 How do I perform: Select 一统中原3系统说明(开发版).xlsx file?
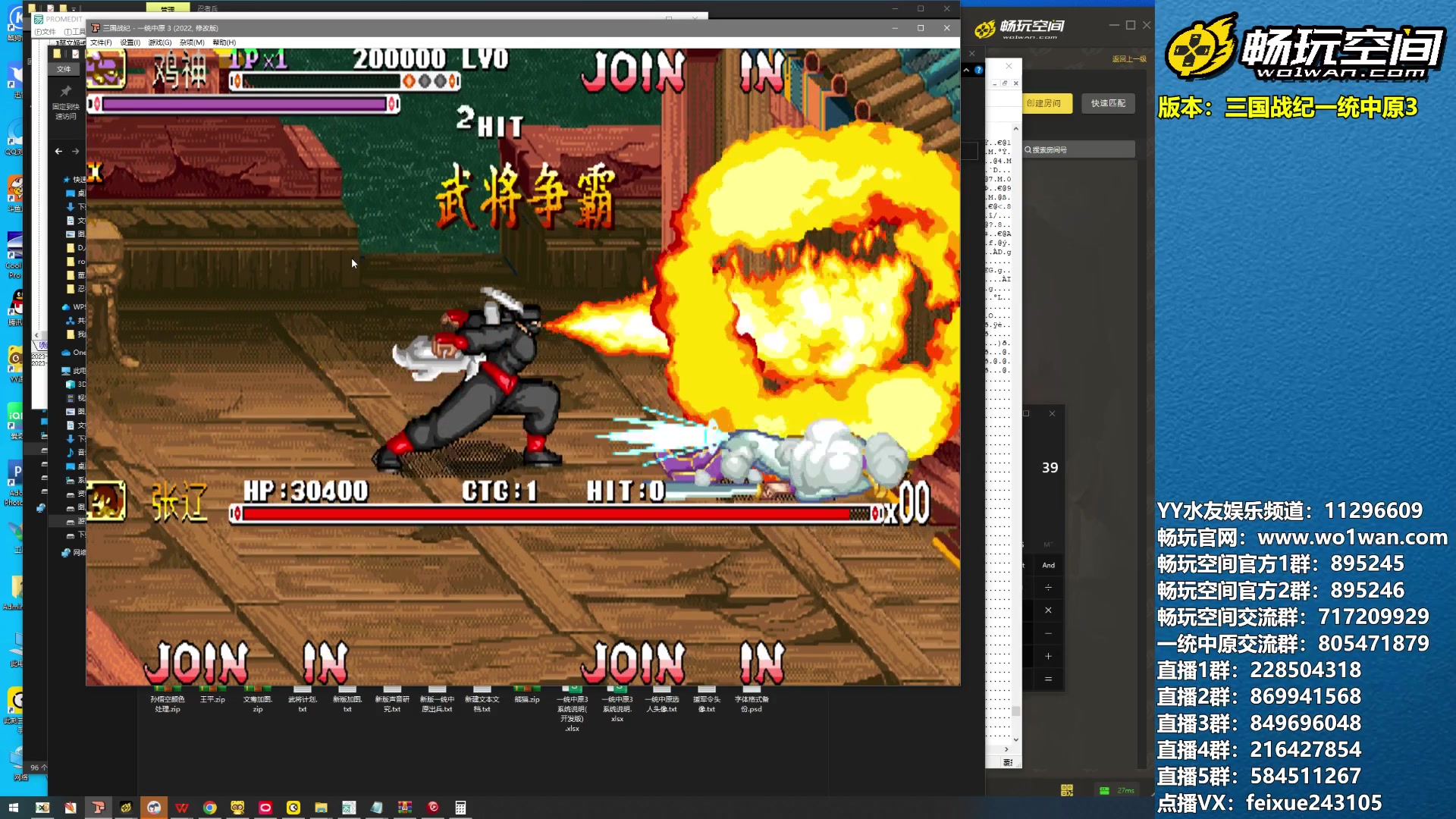click(573, 710)
